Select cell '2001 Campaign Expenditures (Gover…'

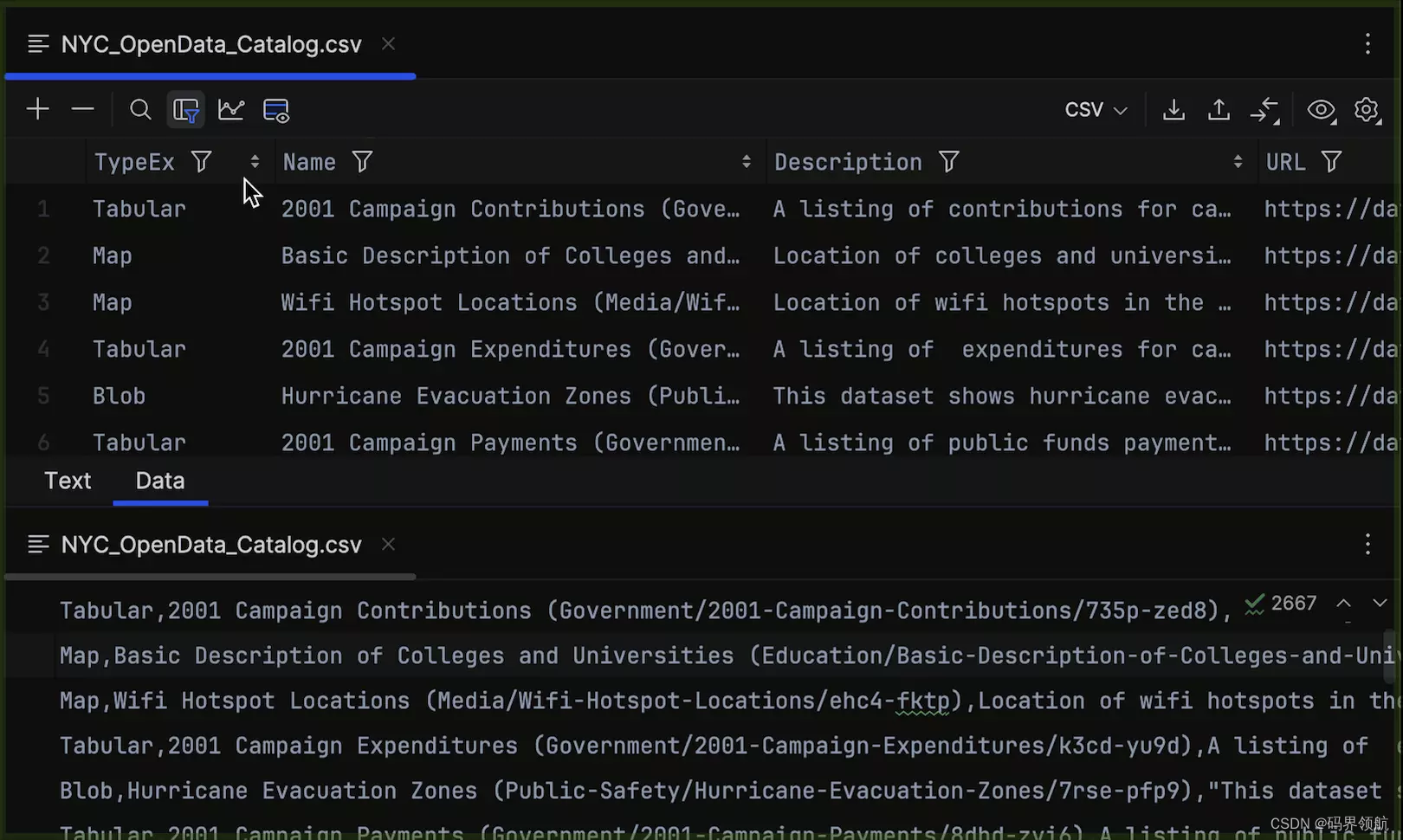pos(511,349)
